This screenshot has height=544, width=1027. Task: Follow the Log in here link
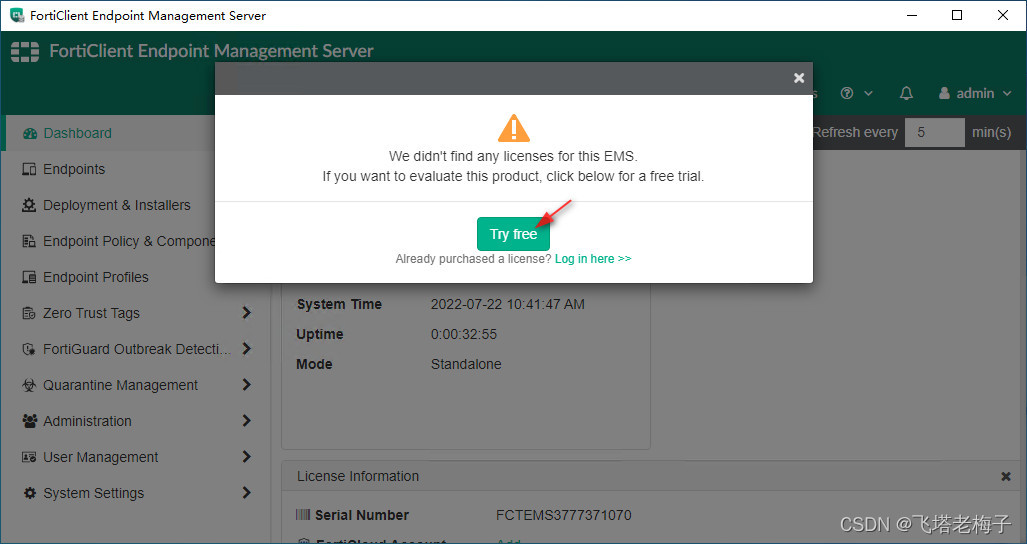coord(593,259)
